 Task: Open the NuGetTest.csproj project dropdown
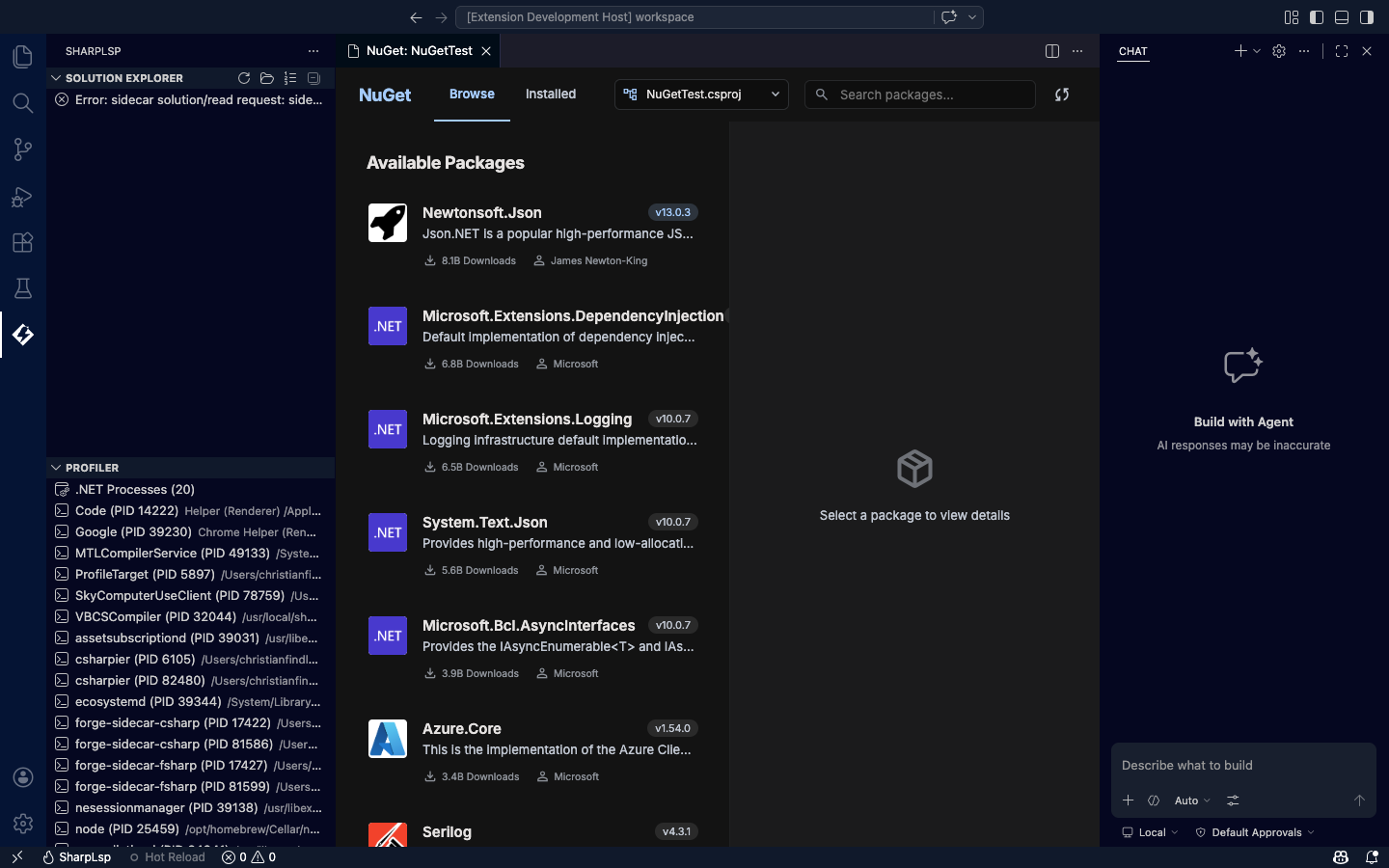pyautogui.click(x=701, y=95)
